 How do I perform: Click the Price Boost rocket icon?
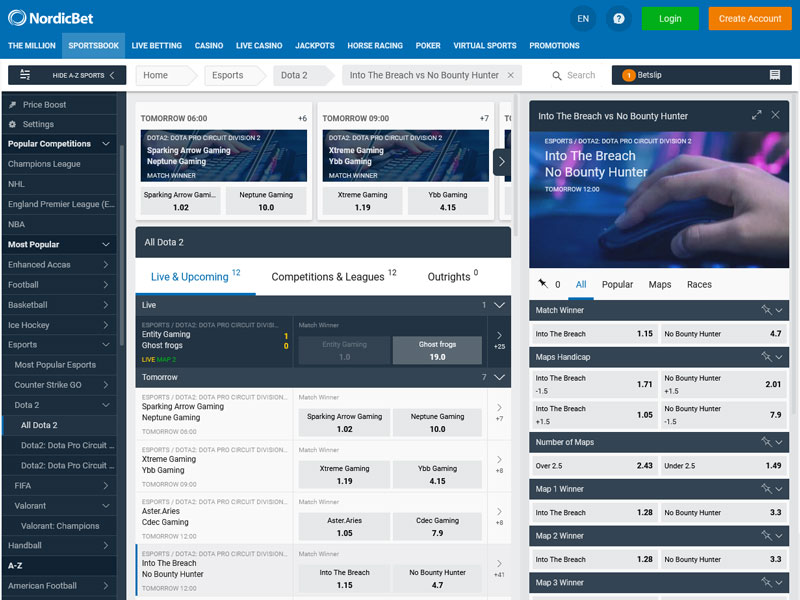tap(13, 105)
